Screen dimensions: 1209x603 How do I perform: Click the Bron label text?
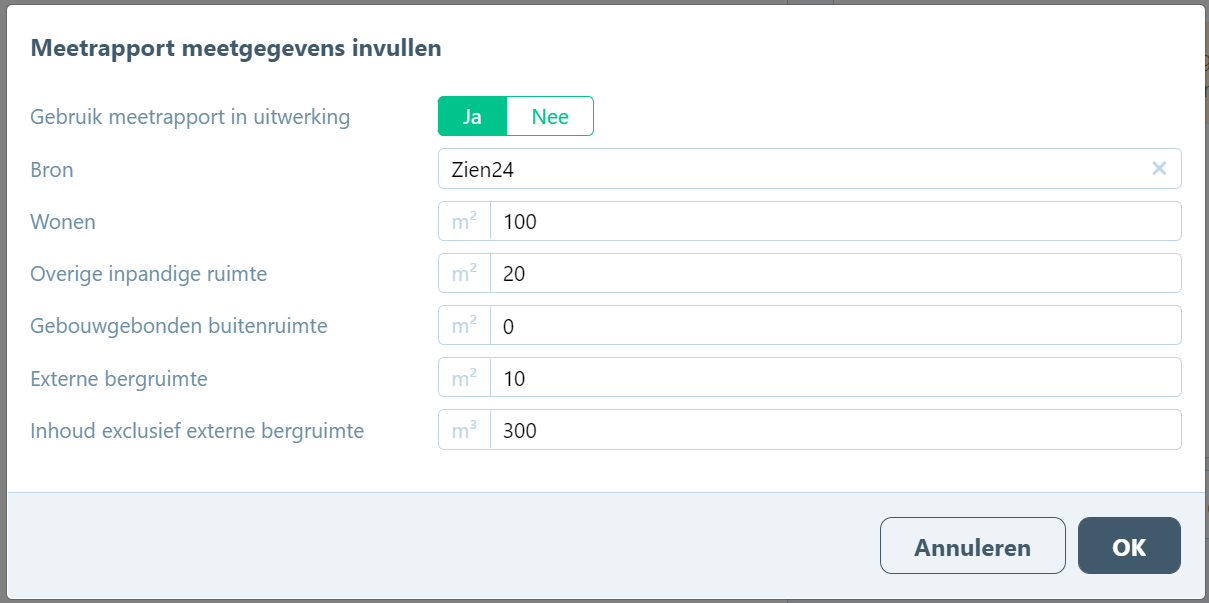pos(52,169)
